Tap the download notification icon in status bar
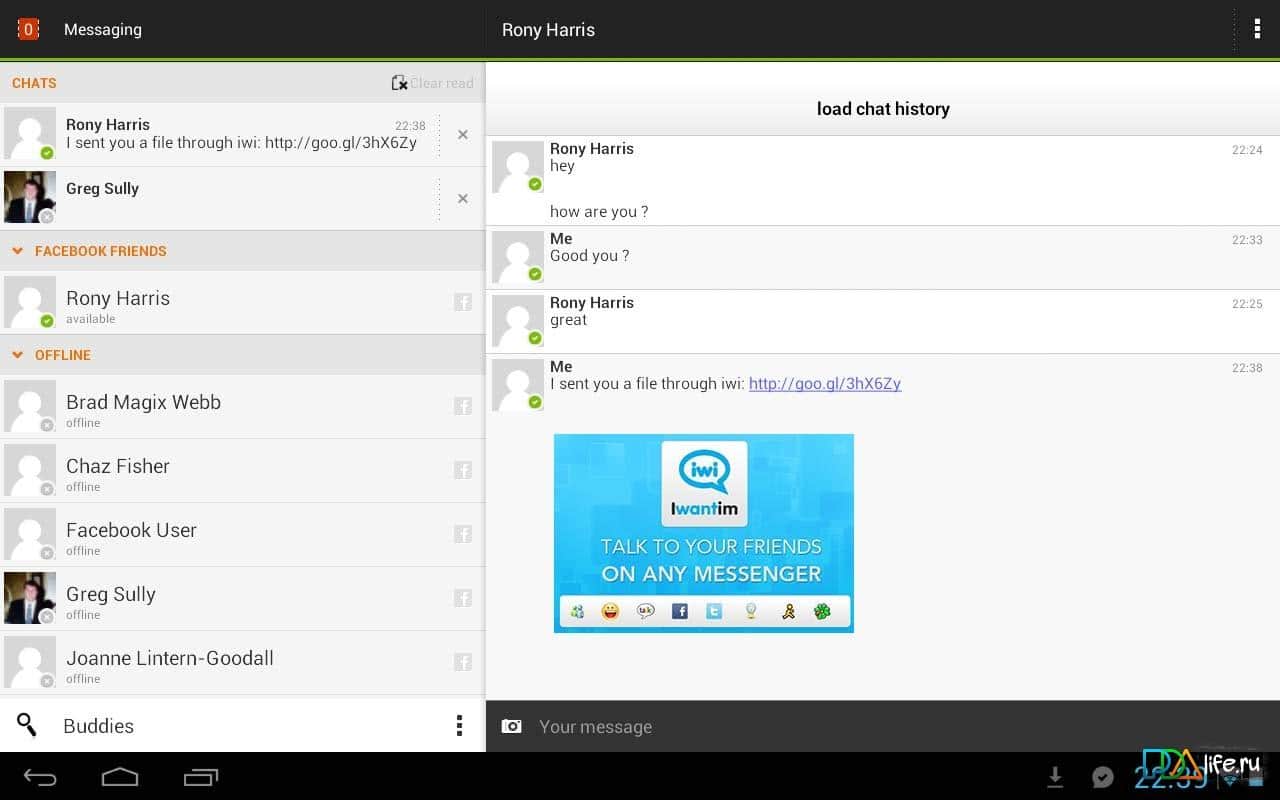This screenshot has height=800, width=1280. (x=1054, y=777)
